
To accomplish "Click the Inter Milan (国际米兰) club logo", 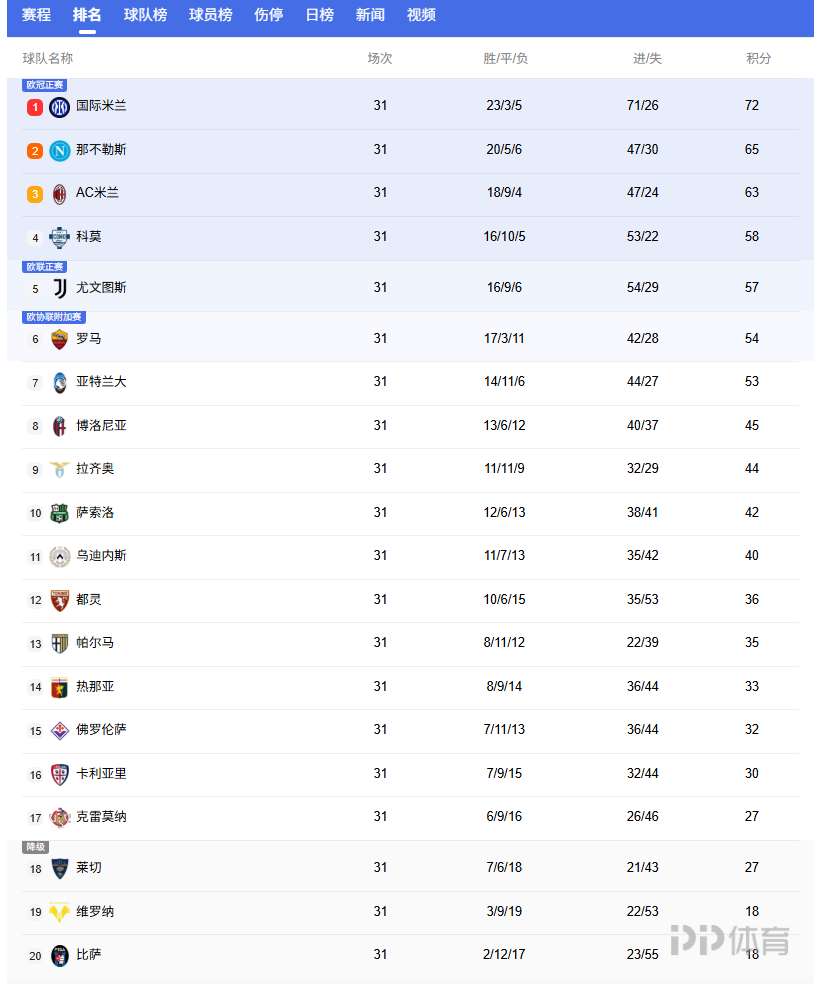I will 59,106.
